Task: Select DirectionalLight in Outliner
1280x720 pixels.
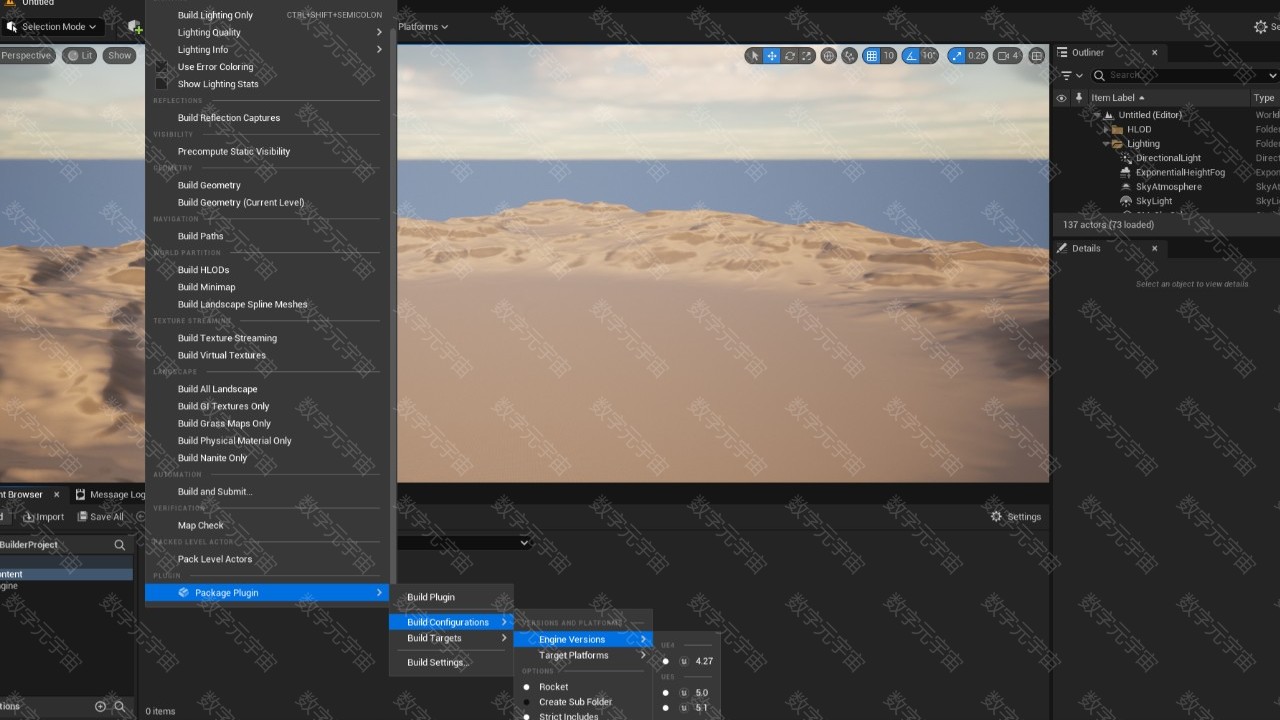Action: [1168, 158]
